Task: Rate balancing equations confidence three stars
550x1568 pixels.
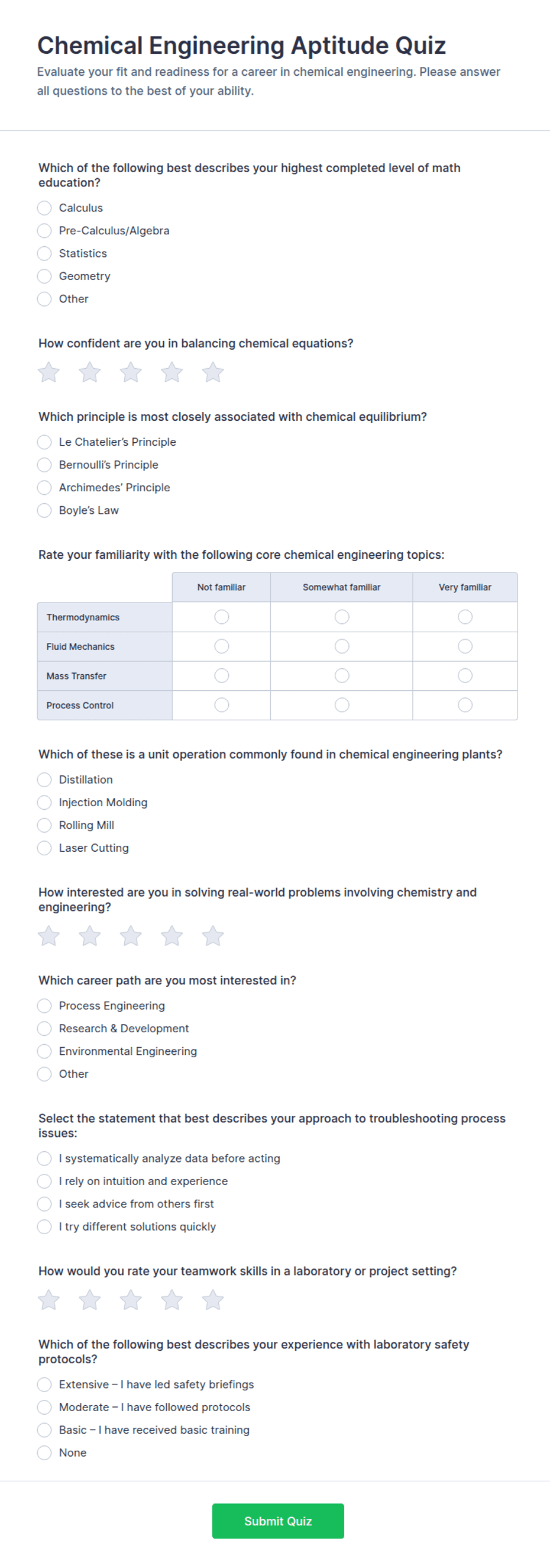Action: [x=131, y=372]
